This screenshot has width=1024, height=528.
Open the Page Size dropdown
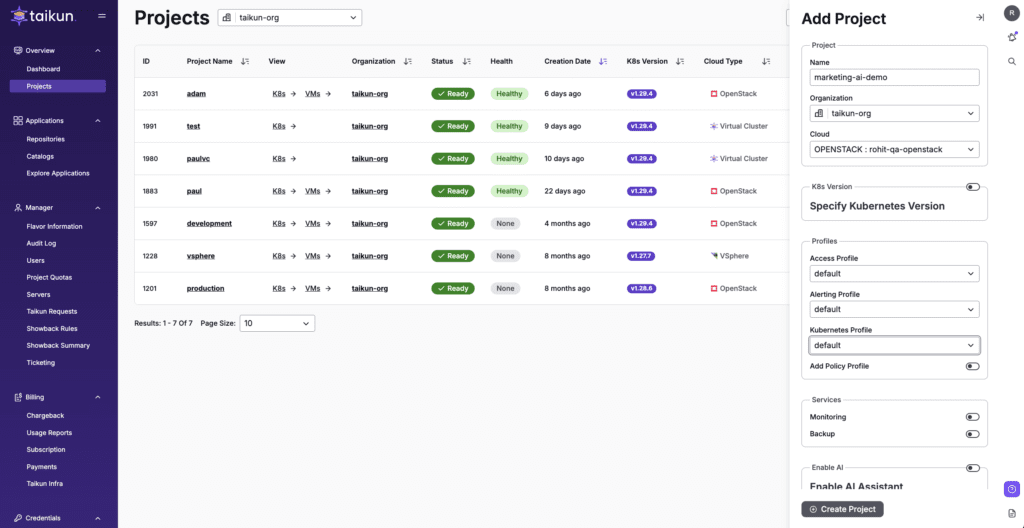[x=277, y=323]
